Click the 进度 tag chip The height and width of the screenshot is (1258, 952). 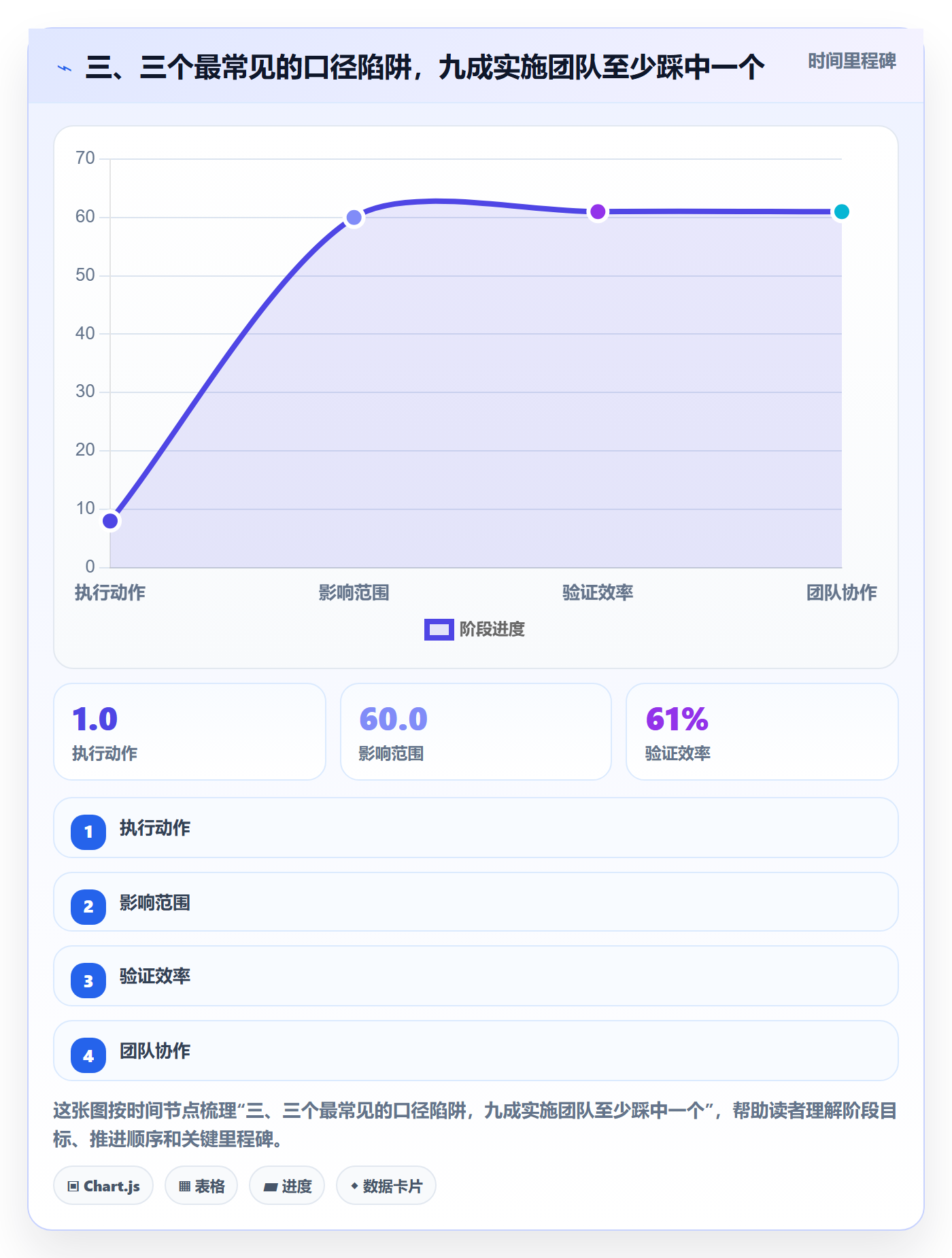pos(287,1186)
